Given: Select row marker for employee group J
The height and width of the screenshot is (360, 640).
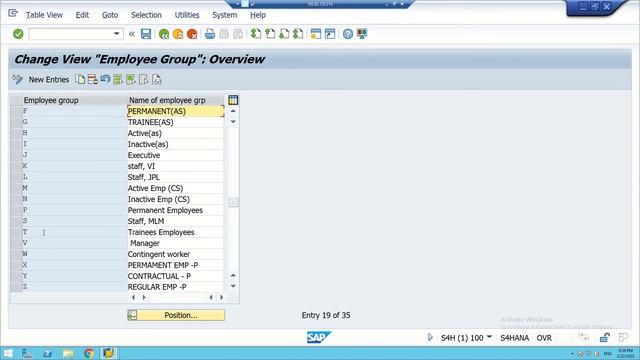Looking at the screenshot, I should [x=16, y=155].
